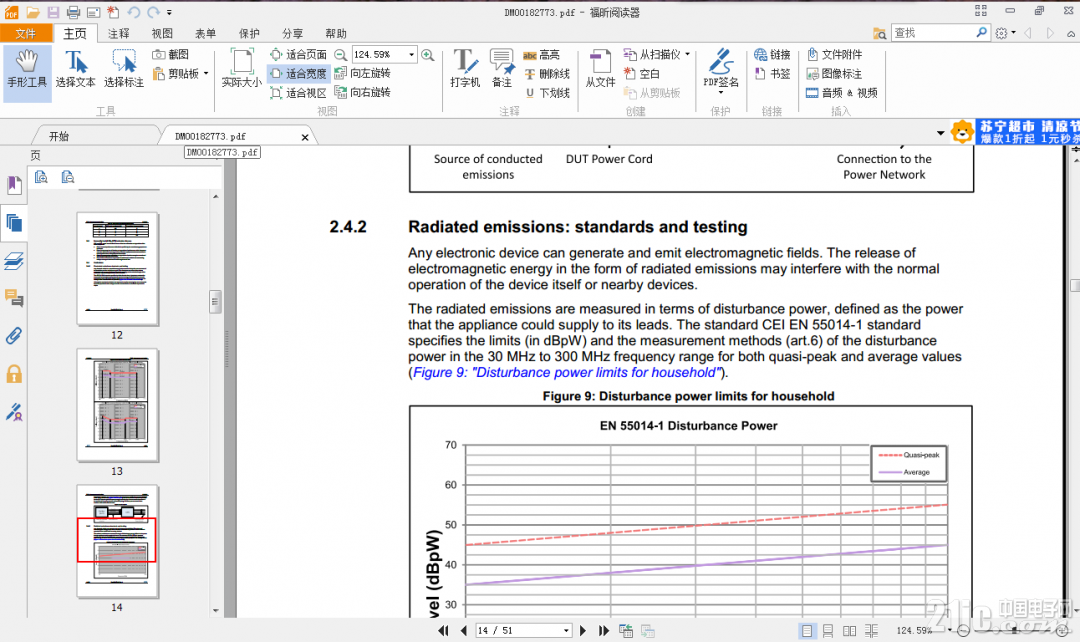Create PDF From File (从文件)
Viewport: 1080px width, 642px height.
(601, 69)
